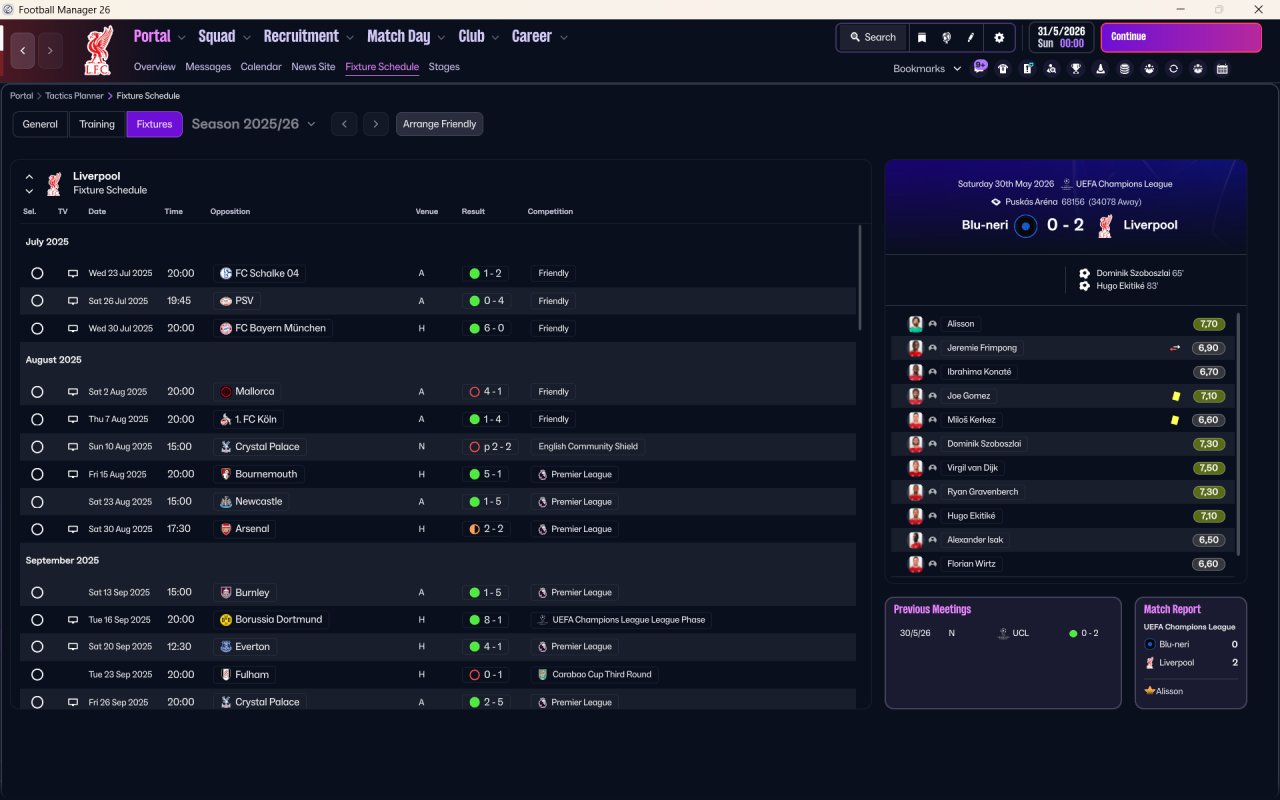
Task: Select the Arsenal fixture radio button
Action: click(37, 529)
